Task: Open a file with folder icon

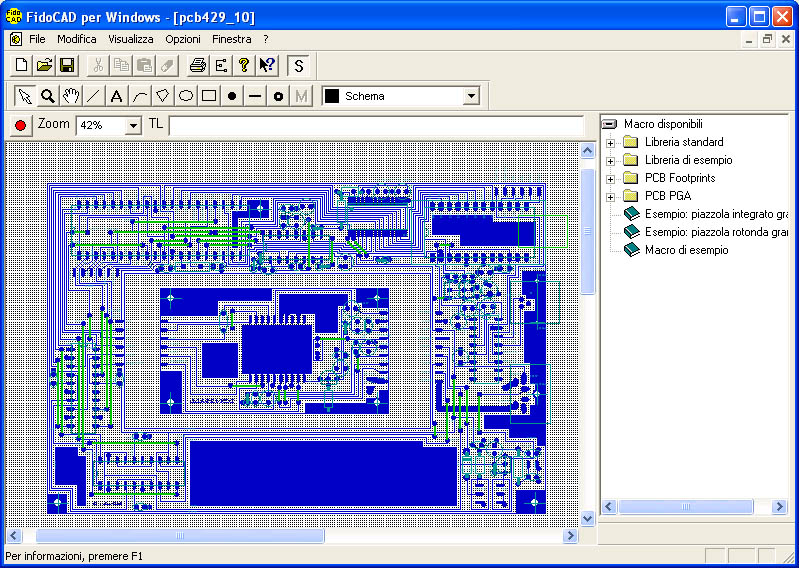Action: point(44,65)
